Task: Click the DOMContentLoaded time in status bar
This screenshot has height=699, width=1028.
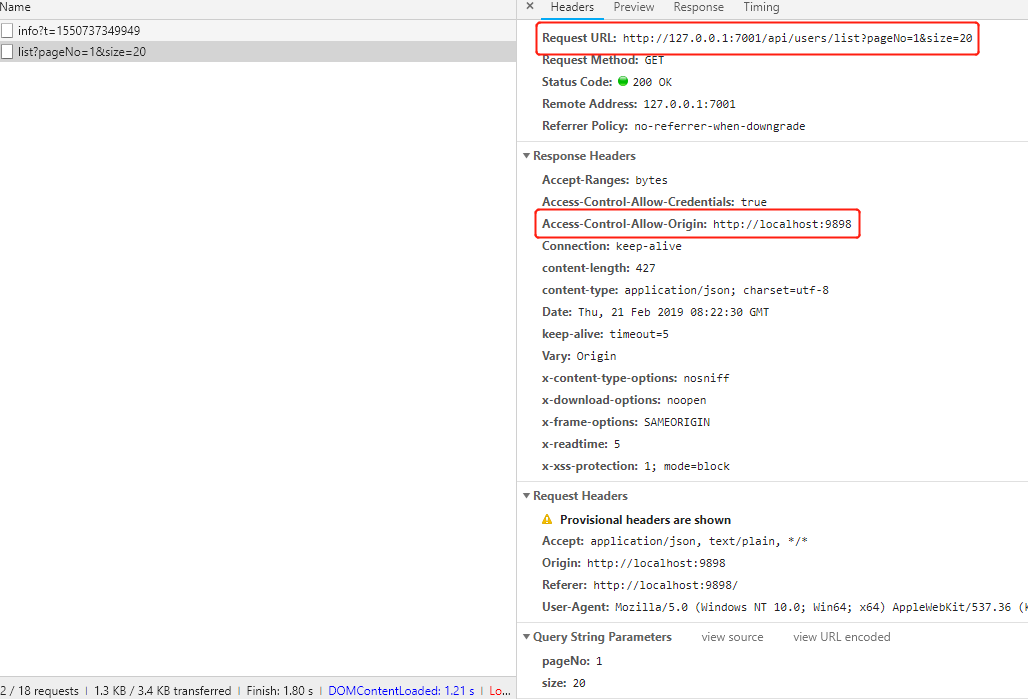Action: point(400,691)
